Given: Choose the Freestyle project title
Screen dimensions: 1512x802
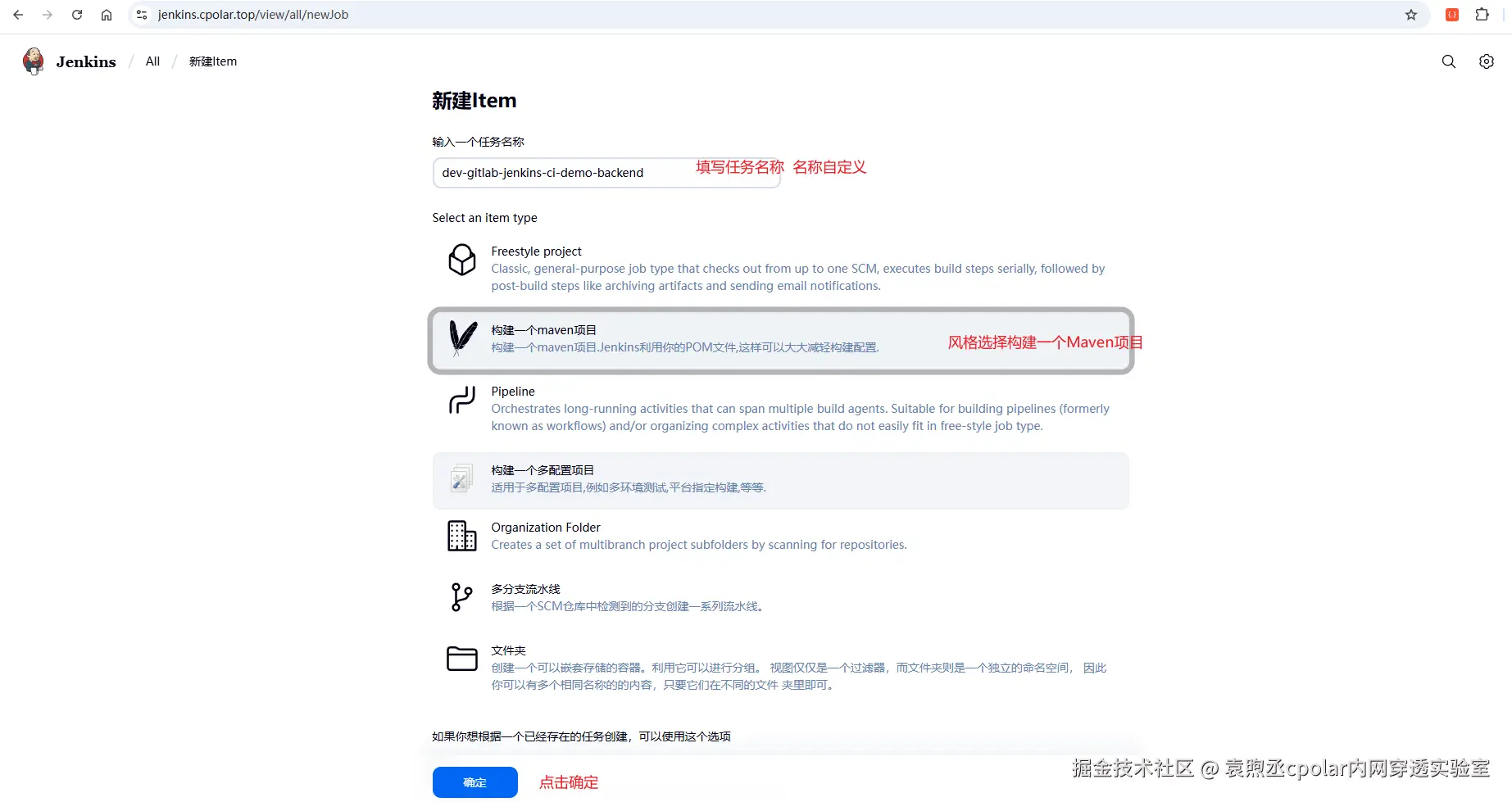Looking at the screenshot, I should tap(537, 251).
